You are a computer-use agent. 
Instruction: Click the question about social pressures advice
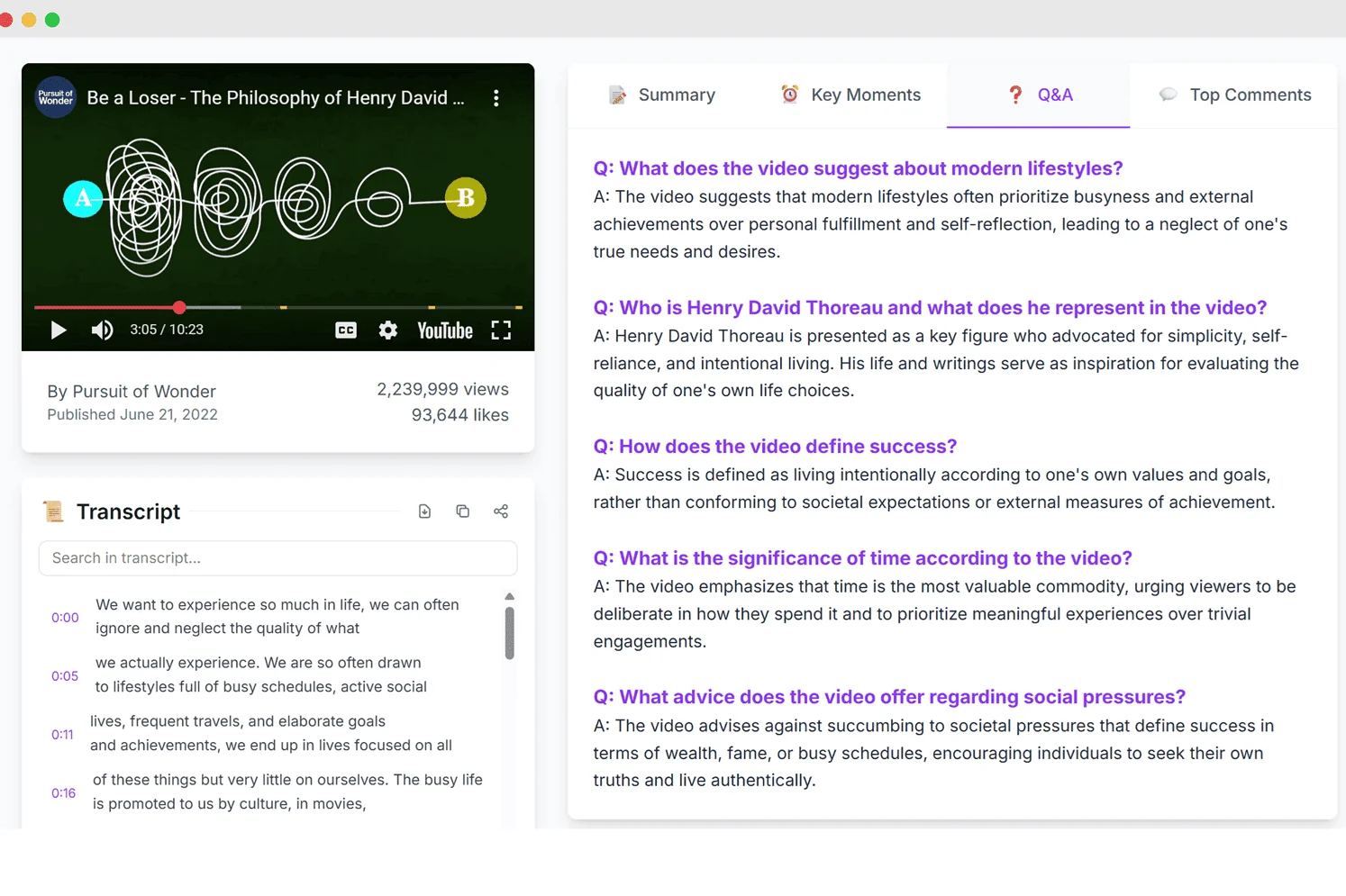tap(889, 697)
